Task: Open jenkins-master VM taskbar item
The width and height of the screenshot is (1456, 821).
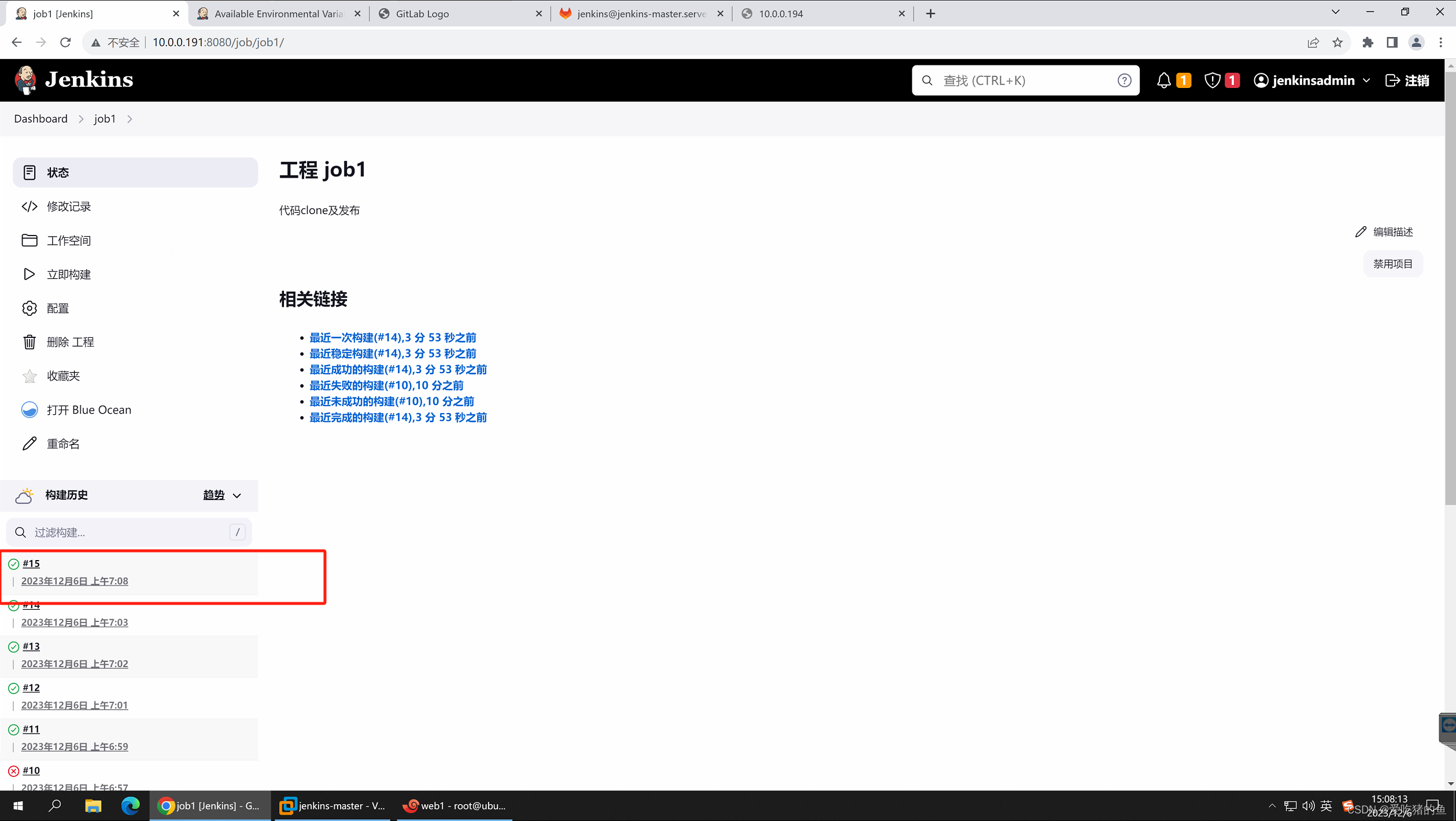Action: [333, 806]
